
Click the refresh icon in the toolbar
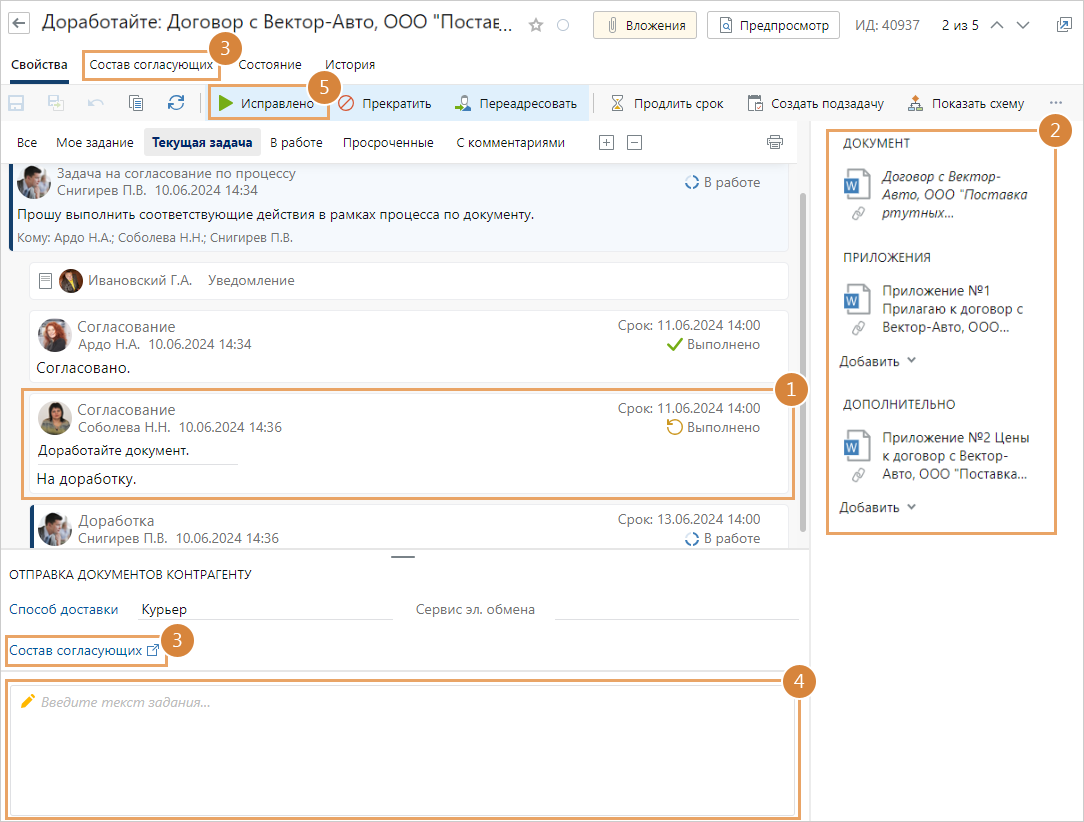(176, 103)
